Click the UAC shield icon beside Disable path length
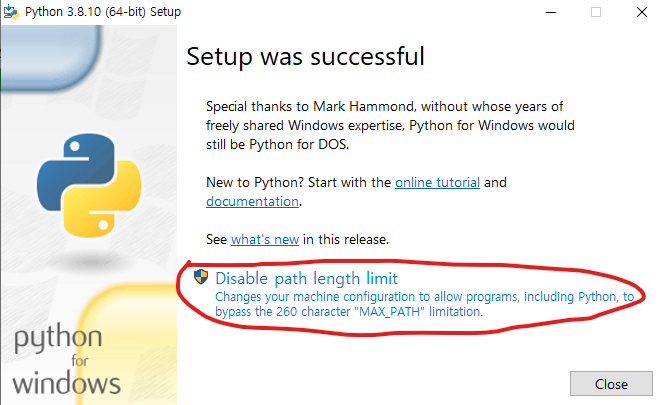The height and width of the screenshot is (405, 664). pyautogui.click(x=201, y=277)
